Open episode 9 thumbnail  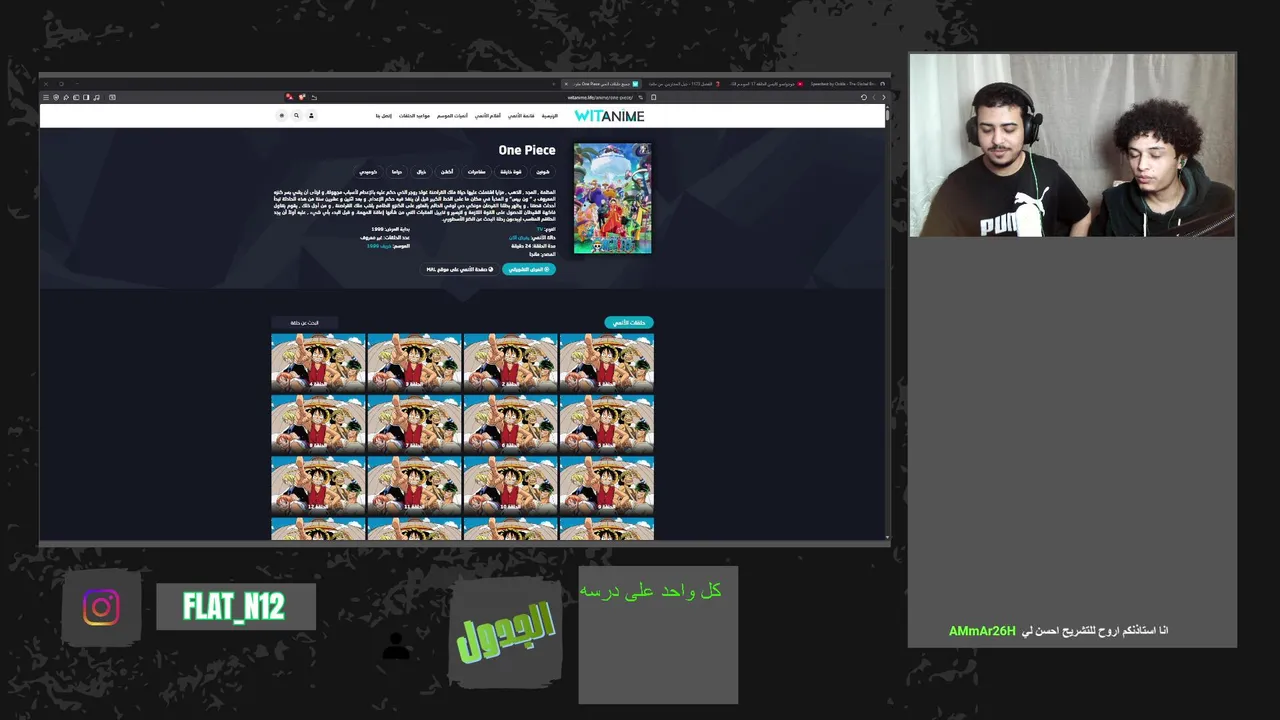pos(607,485)
